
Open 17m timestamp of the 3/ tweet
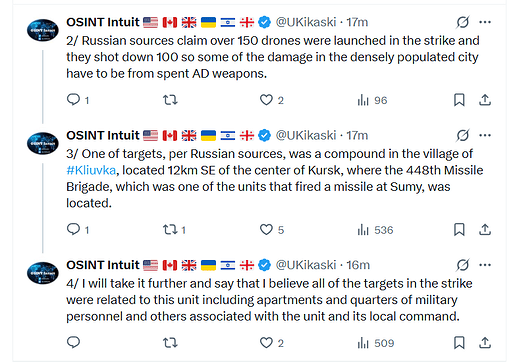click(357, 135)
